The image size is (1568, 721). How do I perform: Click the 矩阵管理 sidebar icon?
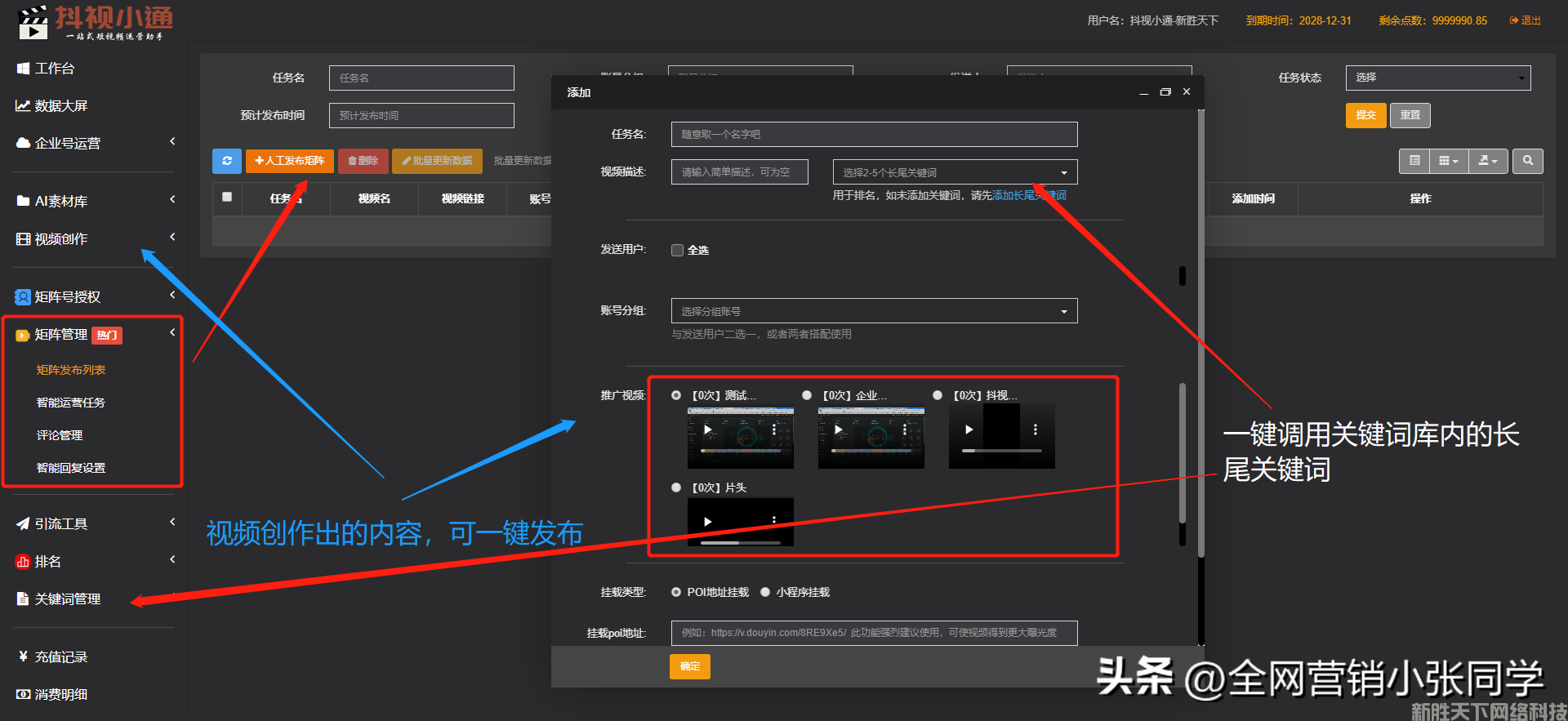(23, 335)
